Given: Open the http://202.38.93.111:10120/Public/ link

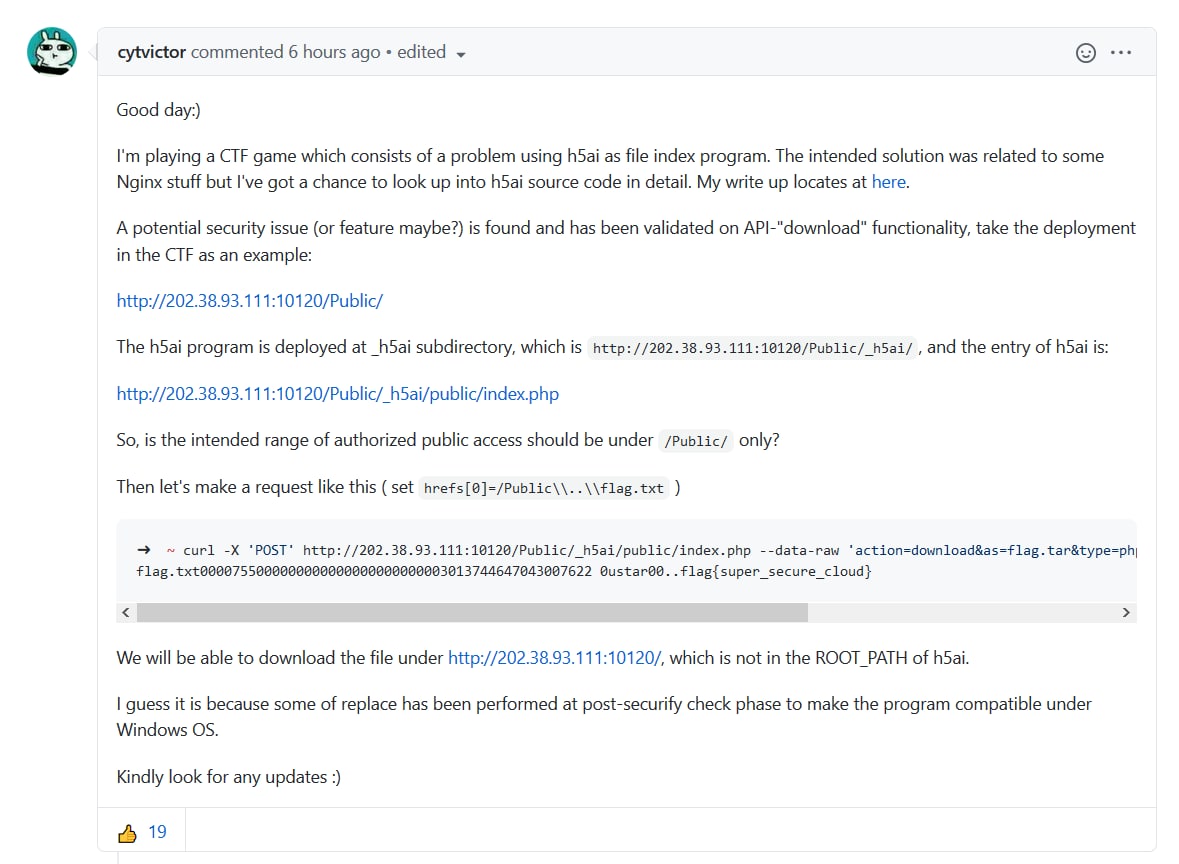Looking at the screenshot, I should click(250, 301).
